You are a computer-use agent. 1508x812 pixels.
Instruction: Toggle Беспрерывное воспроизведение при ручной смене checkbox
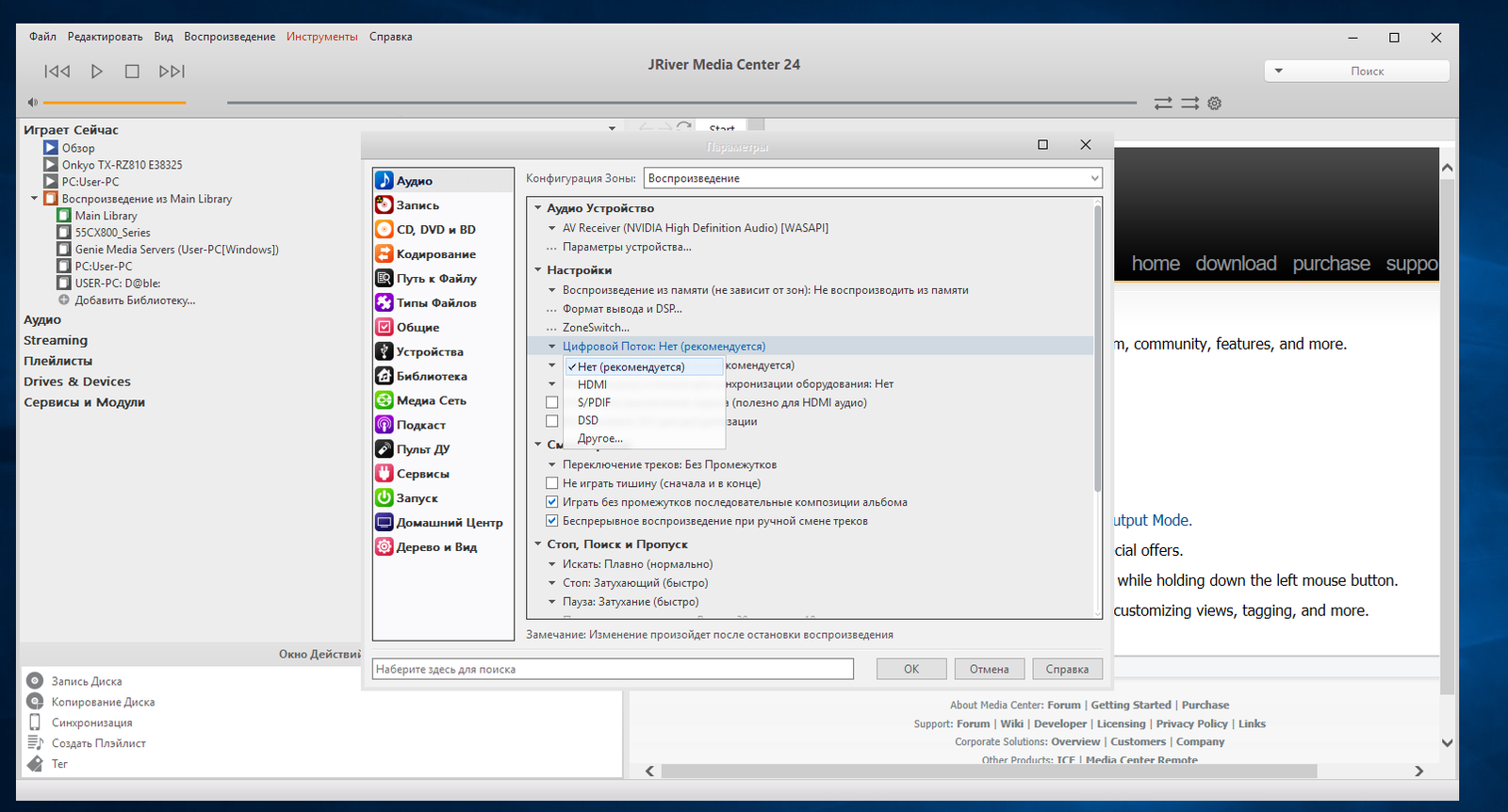(552, 521)
